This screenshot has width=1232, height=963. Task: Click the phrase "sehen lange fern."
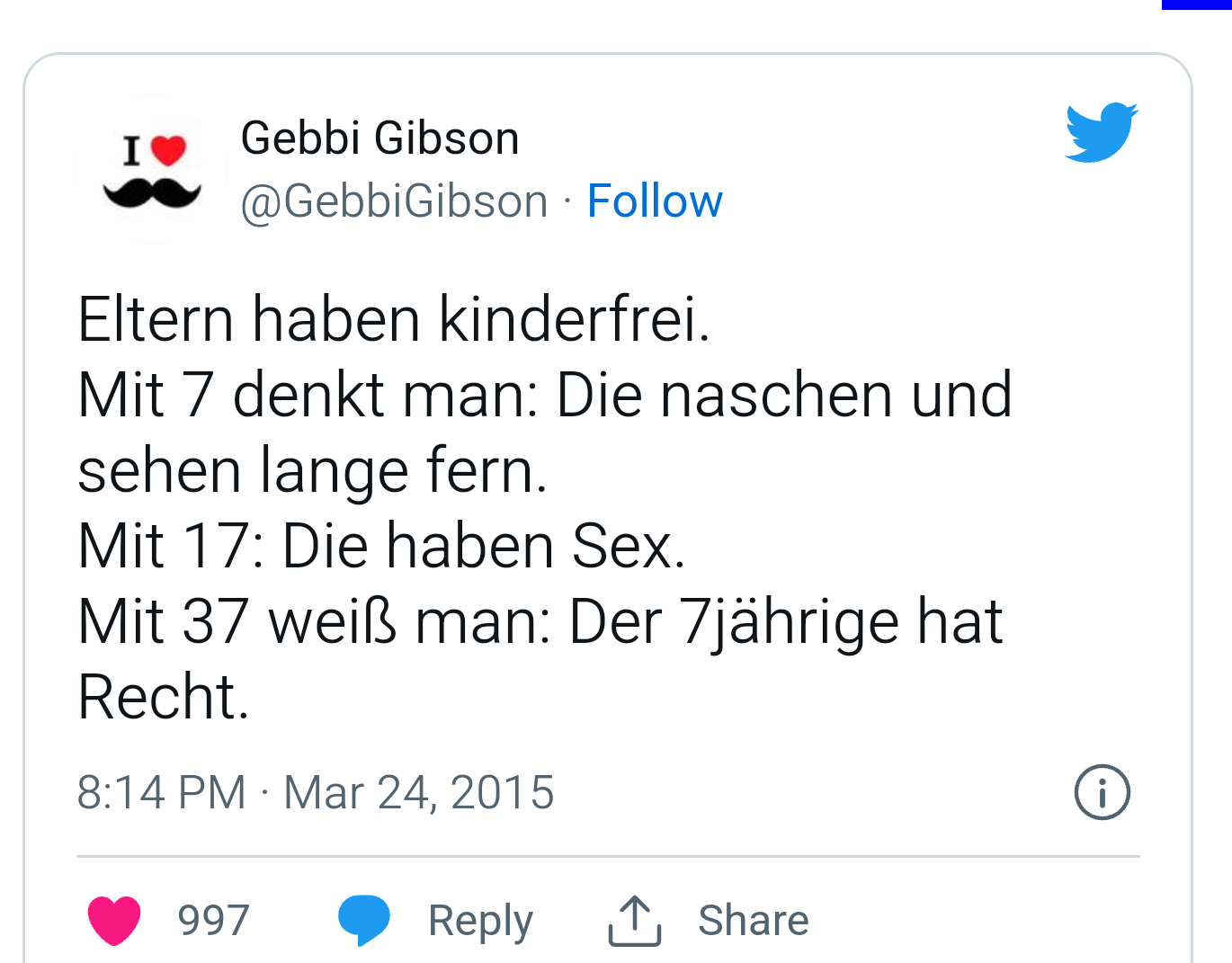click(x=312, y=470)
